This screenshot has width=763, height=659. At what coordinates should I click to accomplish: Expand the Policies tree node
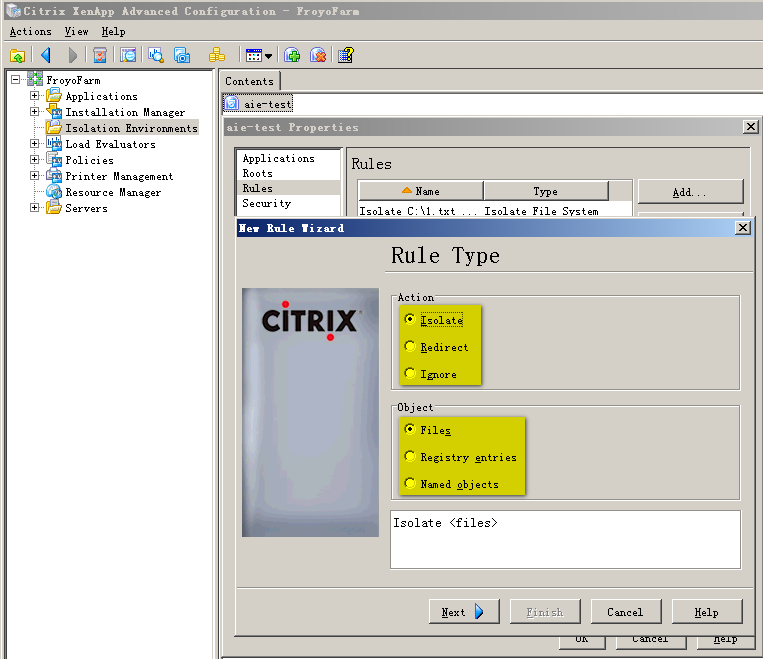click(34, 160)
